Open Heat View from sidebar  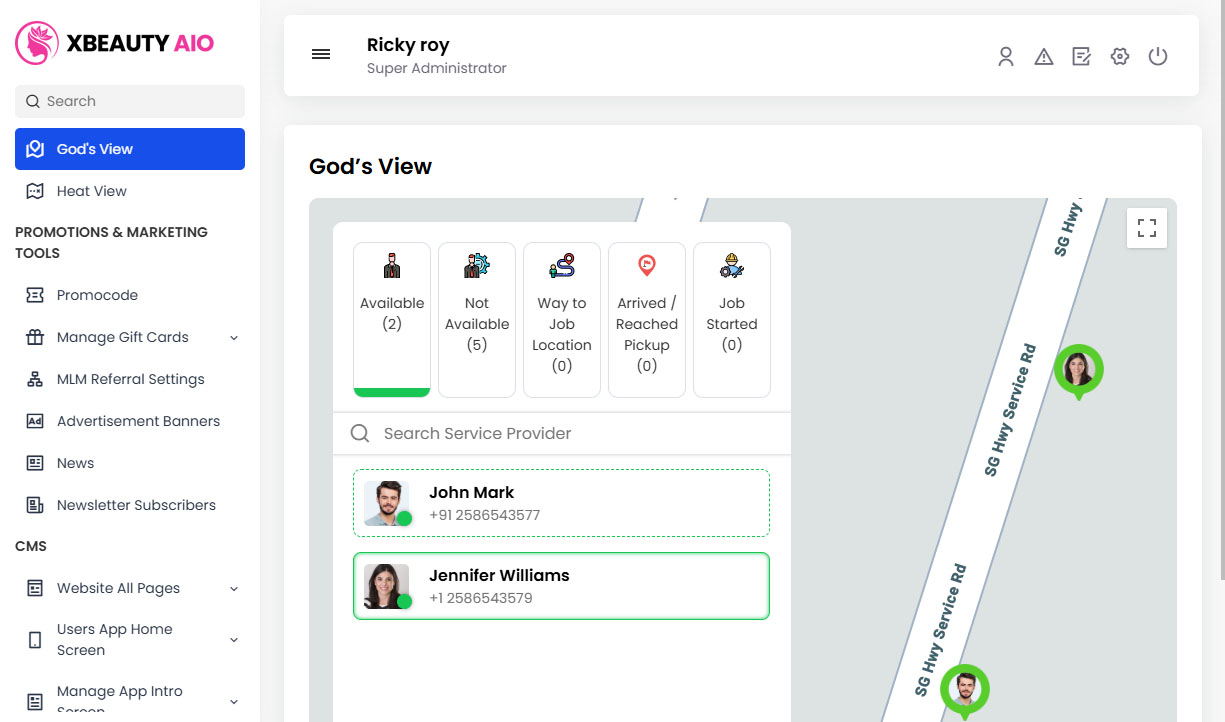click(91, 191)
